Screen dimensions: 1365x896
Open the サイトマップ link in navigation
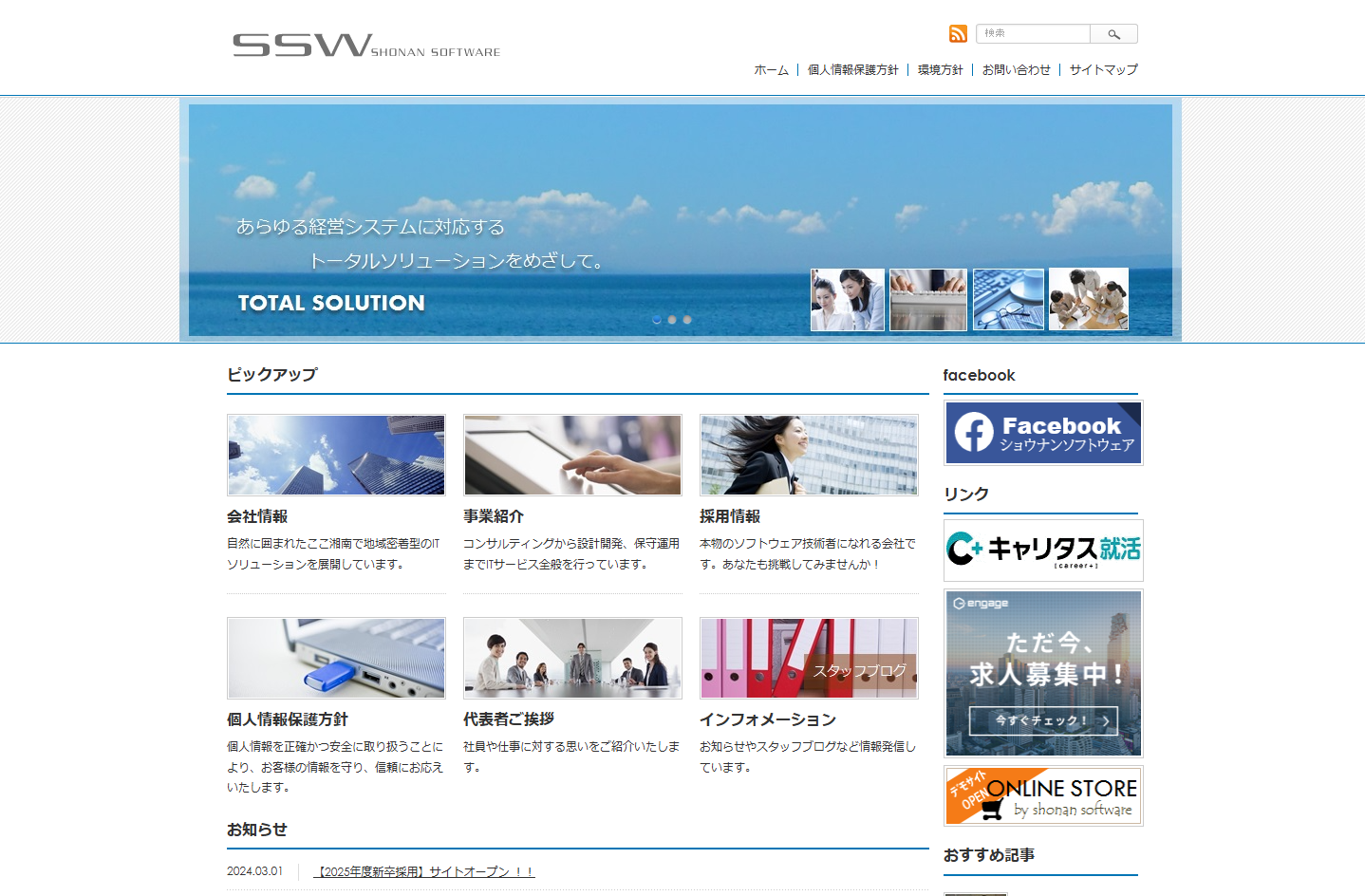(x=1103, y=70)
